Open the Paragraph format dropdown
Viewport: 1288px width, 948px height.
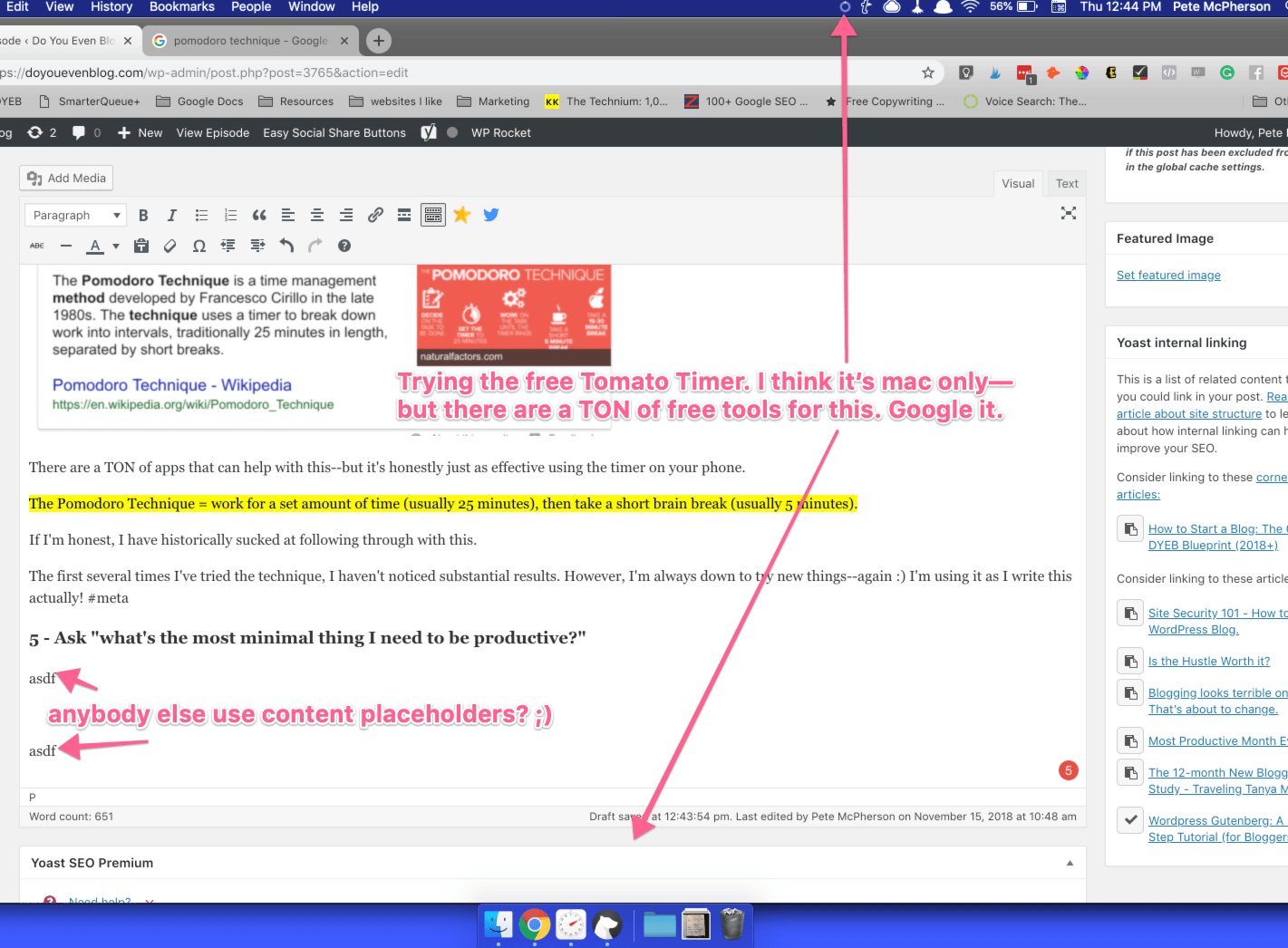[75, 215]
